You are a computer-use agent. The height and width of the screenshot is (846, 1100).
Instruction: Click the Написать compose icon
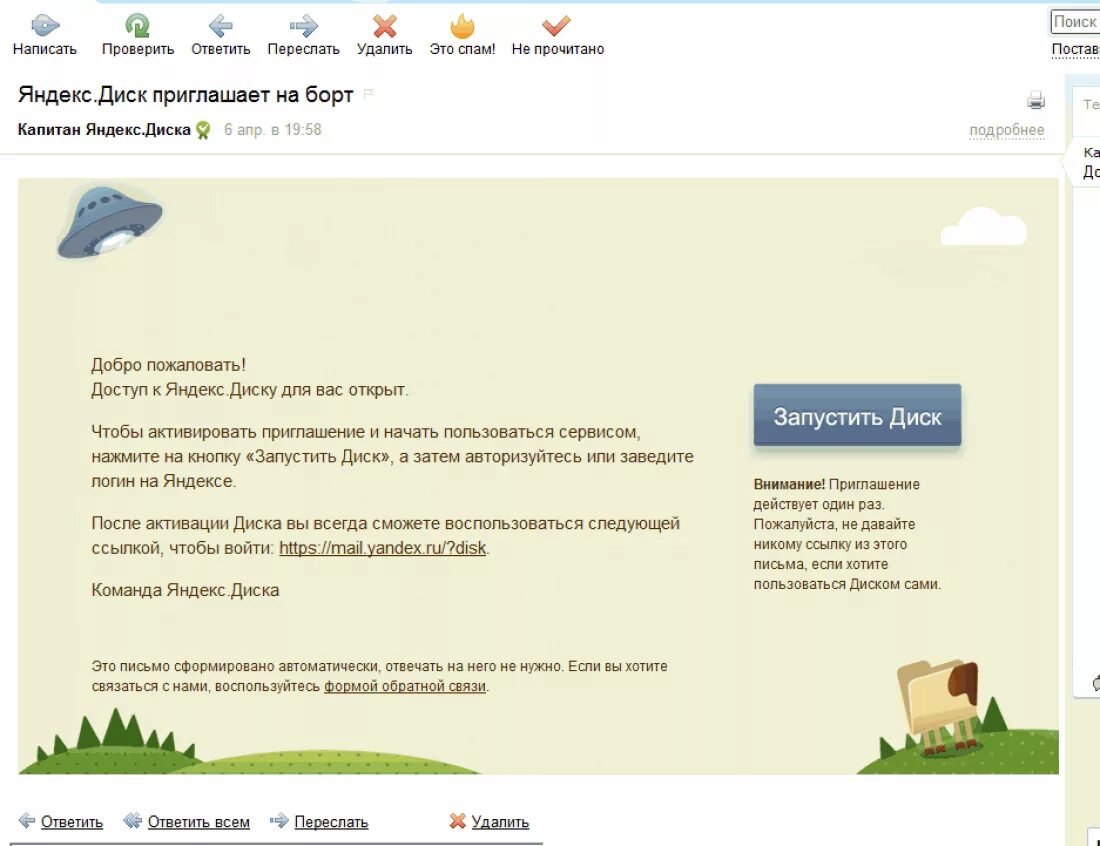(45, 26)
